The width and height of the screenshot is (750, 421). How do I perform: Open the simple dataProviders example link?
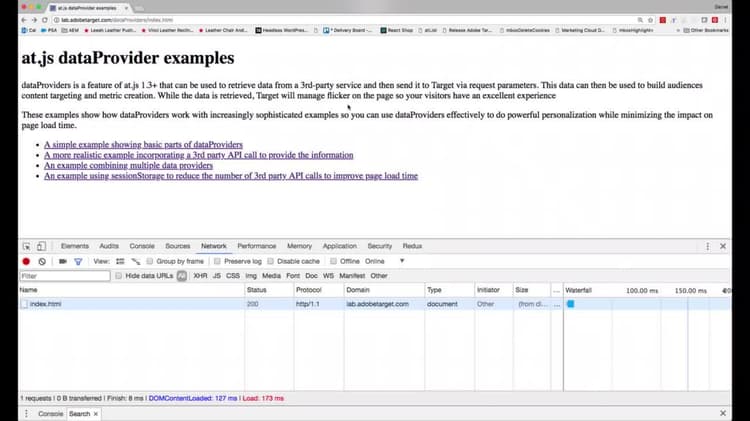coord(143,144)
